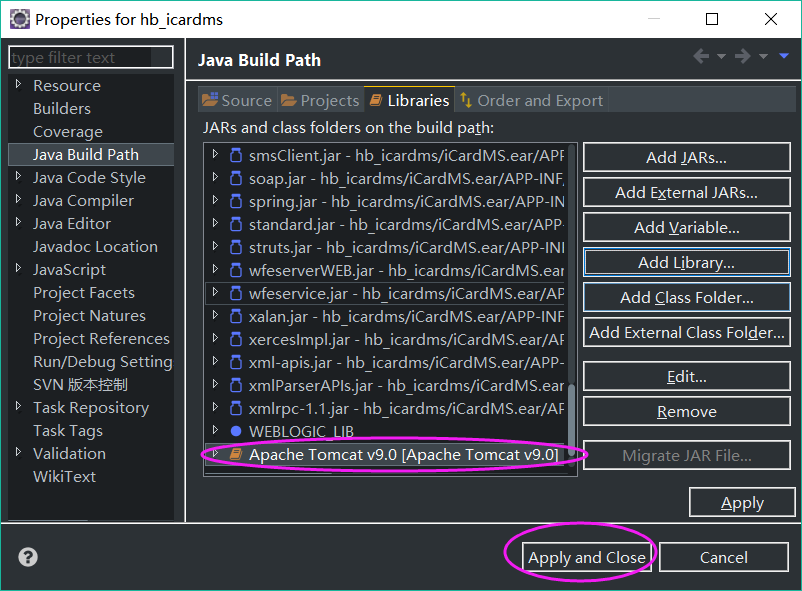Click the help question mark icon
Image resolution: width=802 pixels, height=591 pixels.
tap(28, 557)
